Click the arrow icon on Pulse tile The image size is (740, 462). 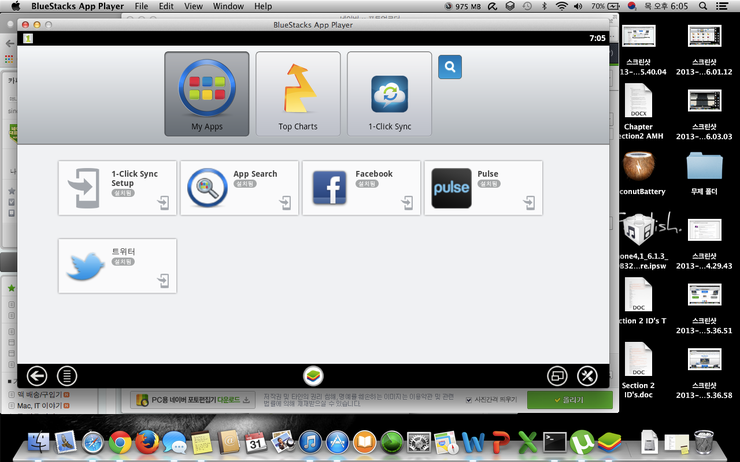529,203
